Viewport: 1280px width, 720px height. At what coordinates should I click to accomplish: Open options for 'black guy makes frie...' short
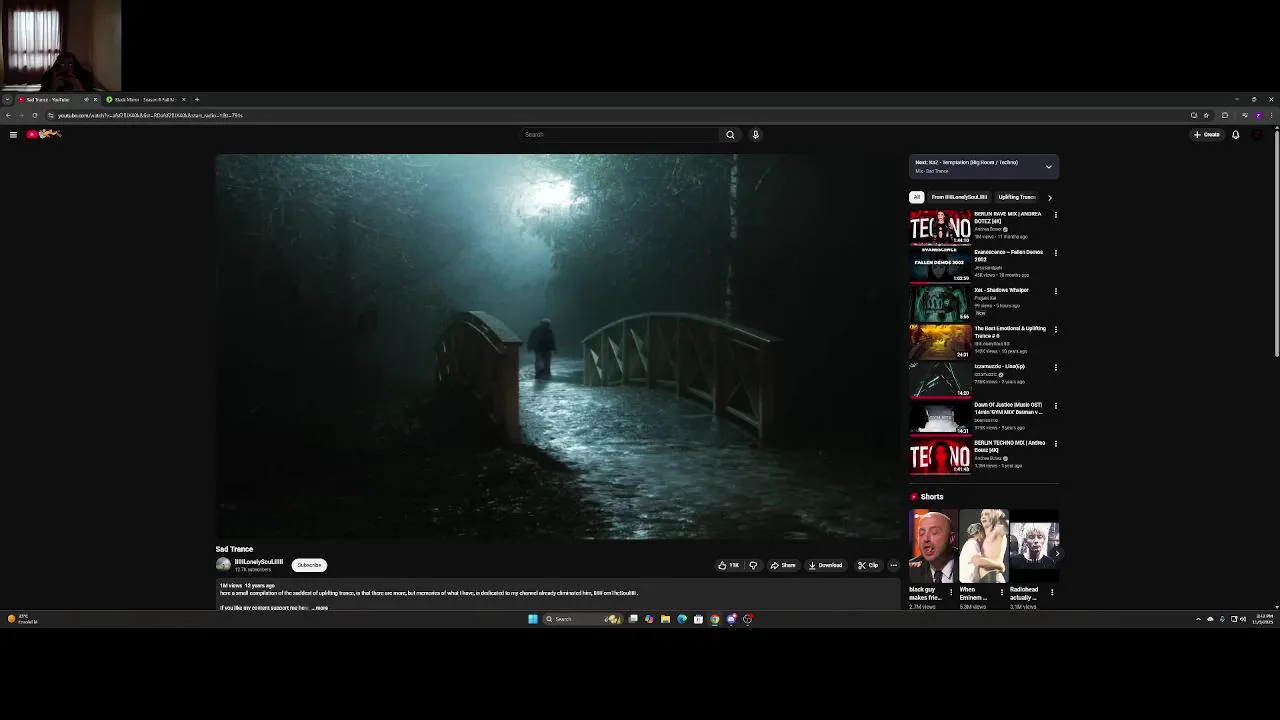pos(951,592)
